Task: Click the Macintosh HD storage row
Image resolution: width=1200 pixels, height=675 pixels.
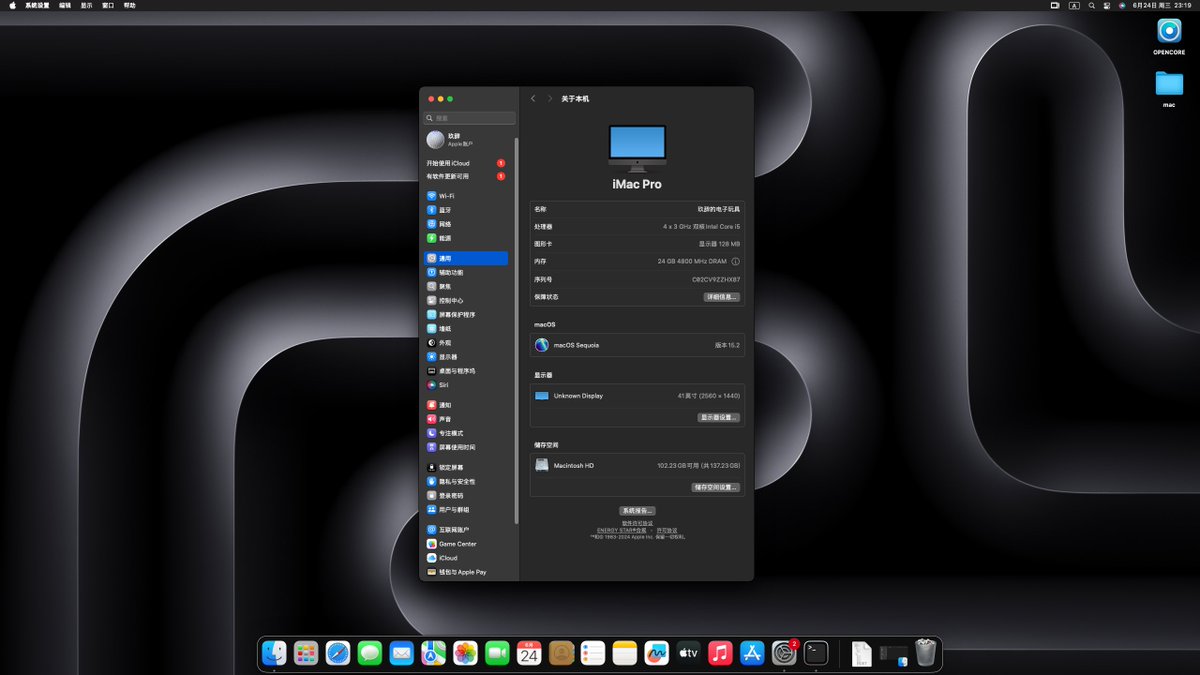Action: [637, 465]
